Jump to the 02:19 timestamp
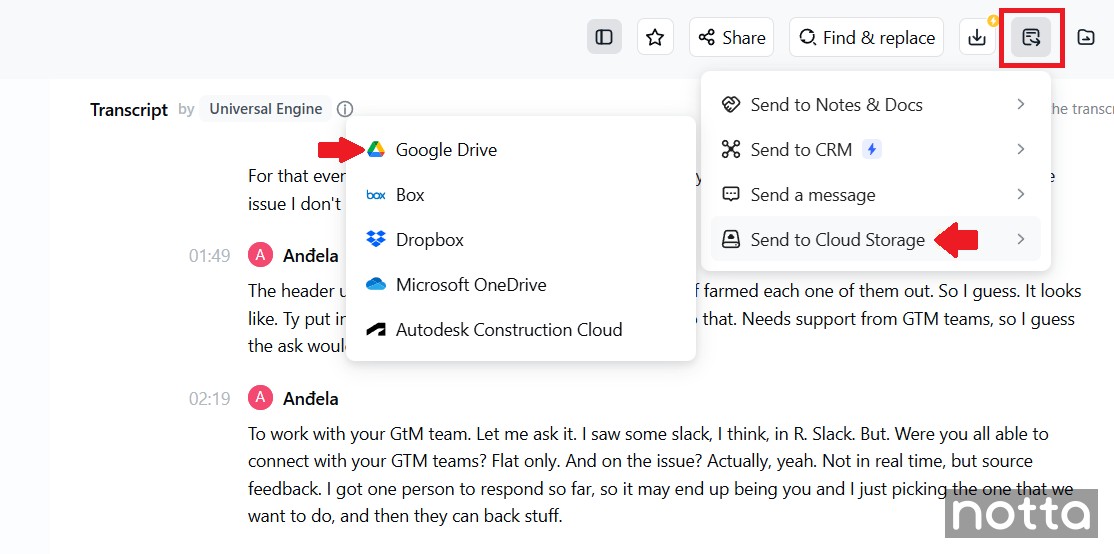The image size is (1114, 554). tap(209, 399)
